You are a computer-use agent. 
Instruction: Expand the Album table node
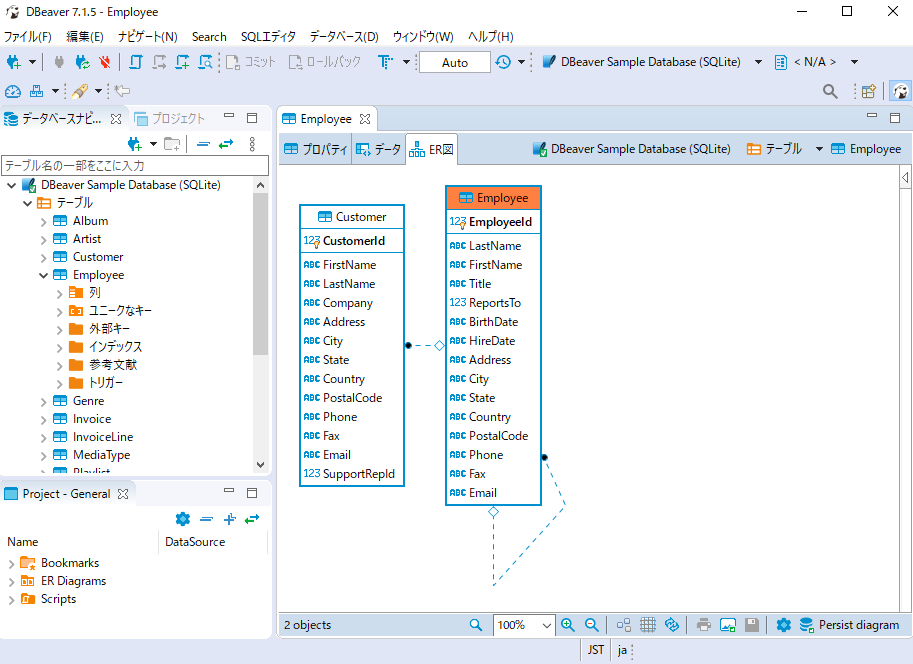click(43, 221)
